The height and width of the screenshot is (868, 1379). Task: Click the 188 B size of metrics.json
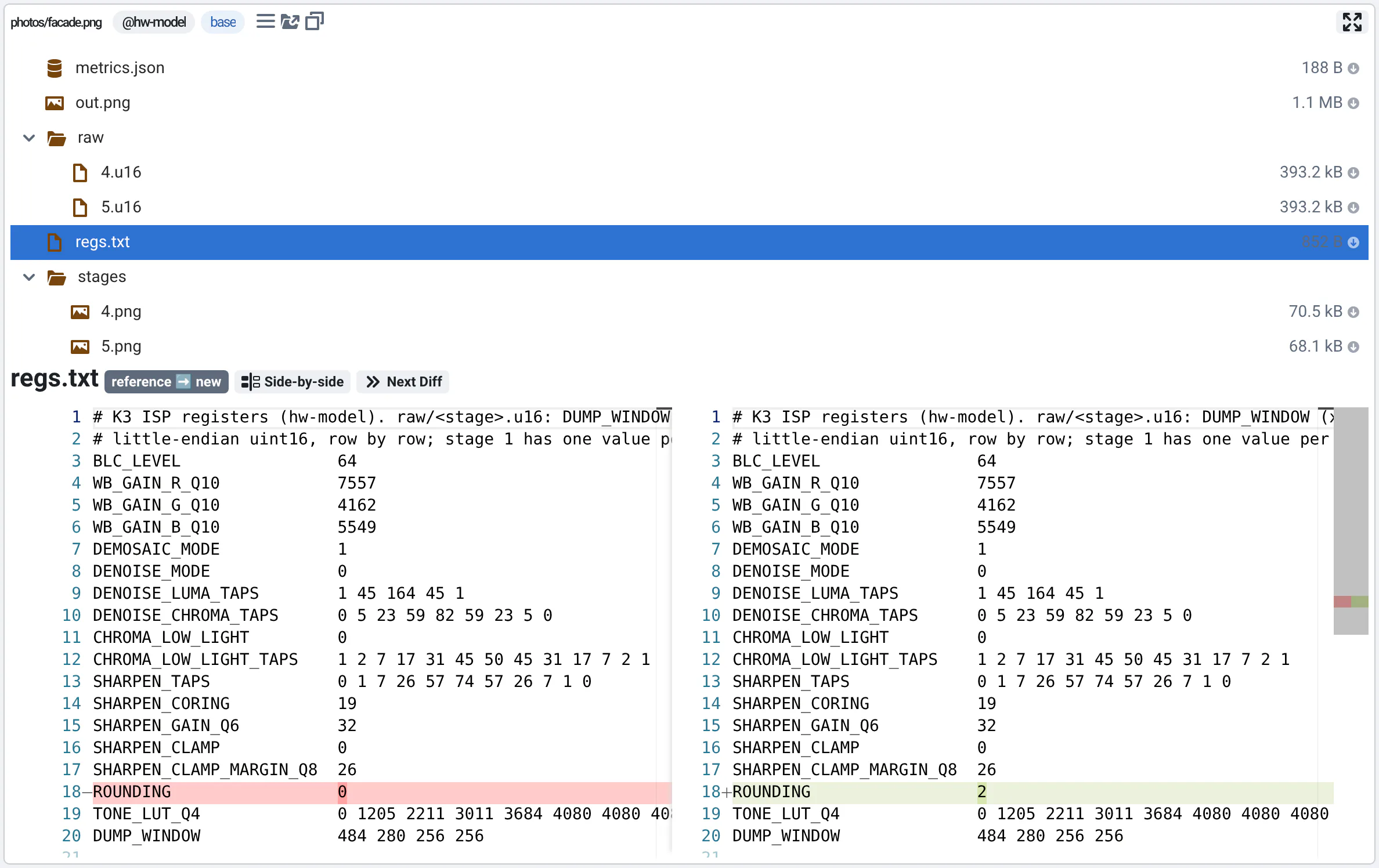1322,68
